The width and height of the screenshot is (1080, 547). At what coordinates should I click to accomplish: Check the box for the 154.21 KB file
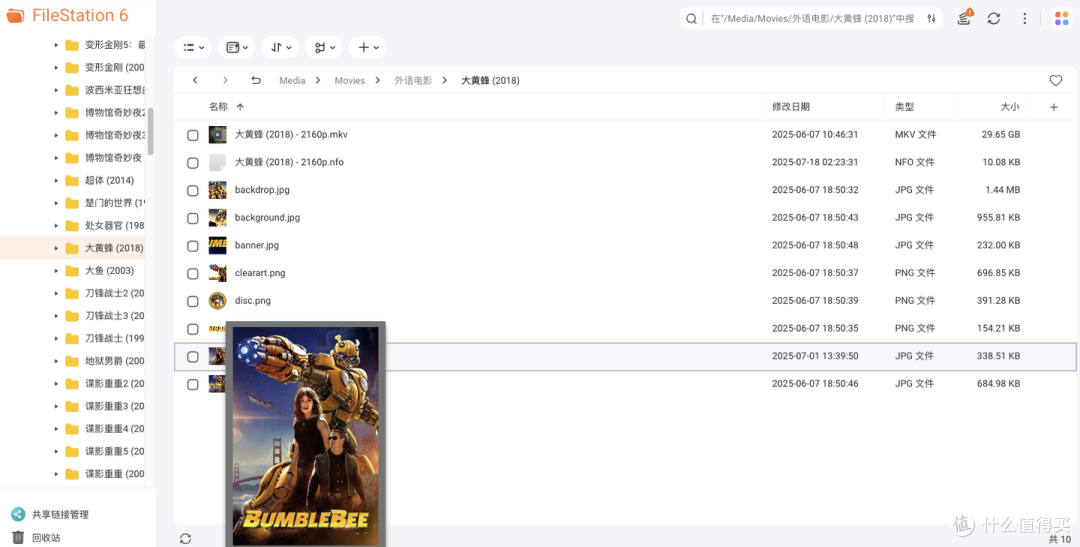click(x=193, y=329)
